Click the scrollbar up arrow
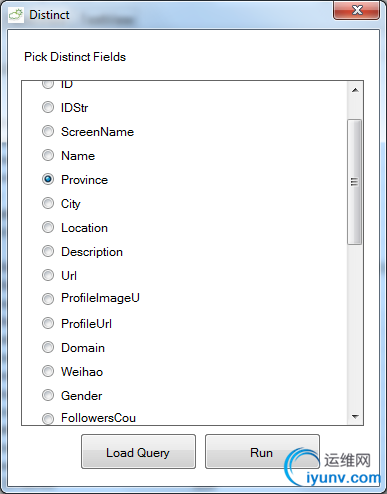 355,90
